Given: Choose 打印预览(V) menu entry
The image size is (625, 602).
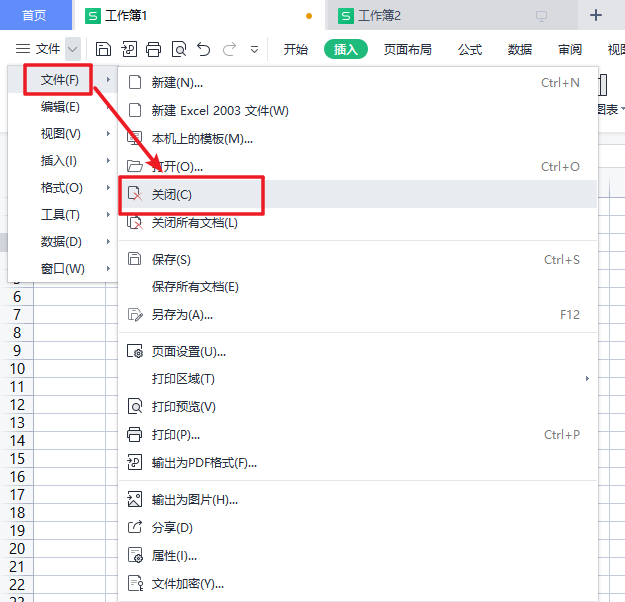Looking at the screenshot, I should tap(358, 407).
